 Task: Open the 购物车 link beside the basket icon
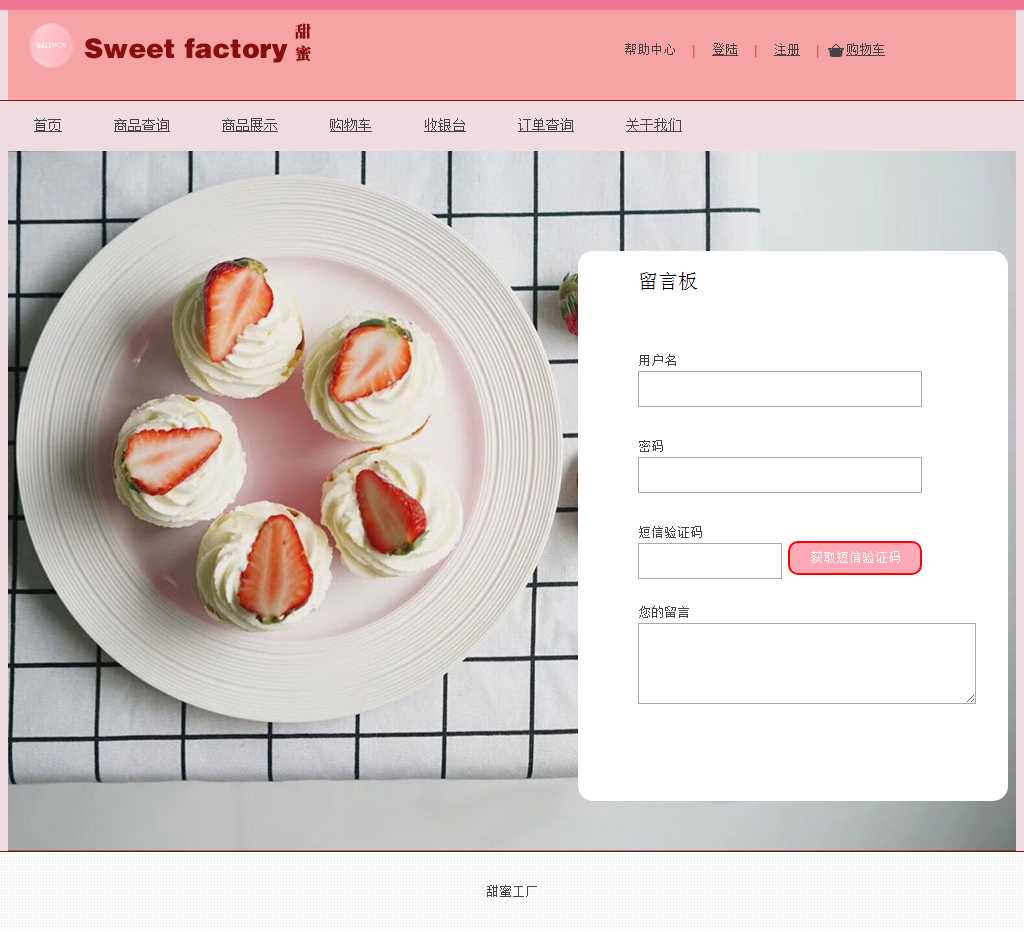(865, 50)
